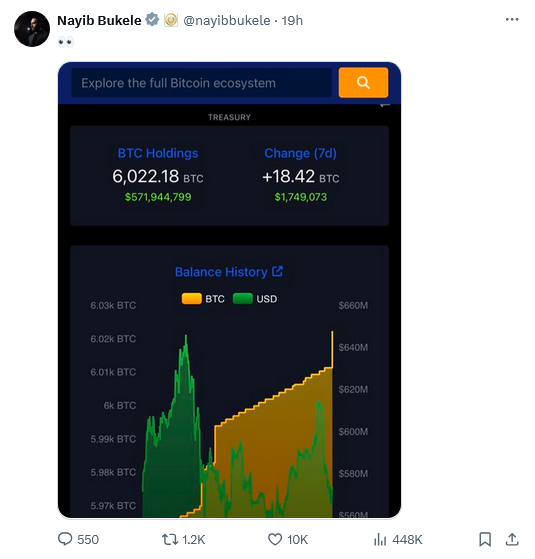This screenshot has width=535, height=559.
Task: Click the share upload icon
Action: tap(512, 539)
